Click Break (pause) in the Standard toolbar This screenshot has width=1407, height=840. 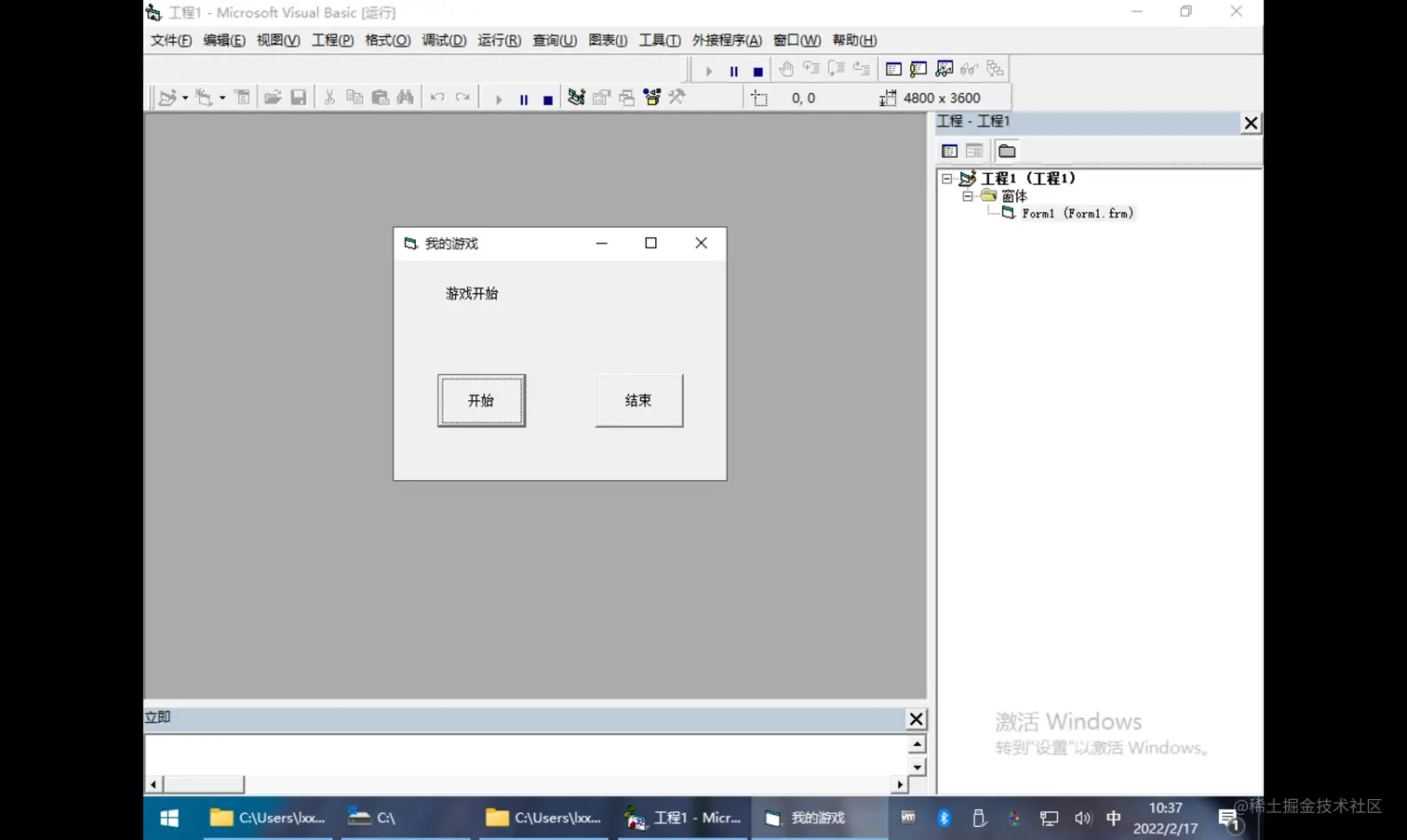click(x=524, y=99)
